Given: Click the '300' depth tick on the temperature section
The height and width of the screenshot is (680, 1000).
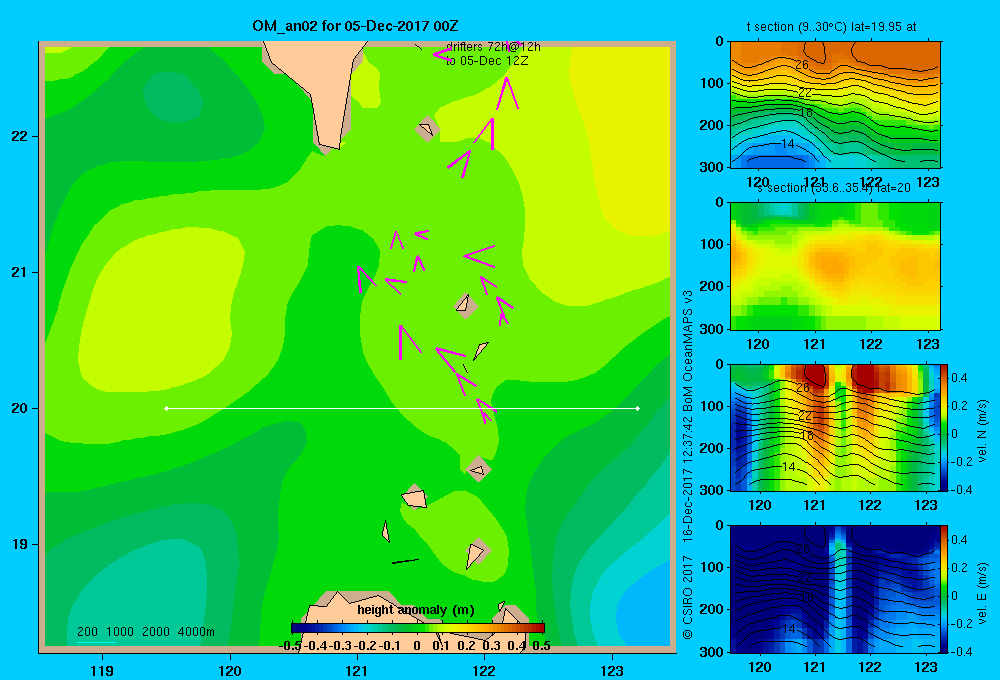Looking at the screenshot, I should 712,167.
